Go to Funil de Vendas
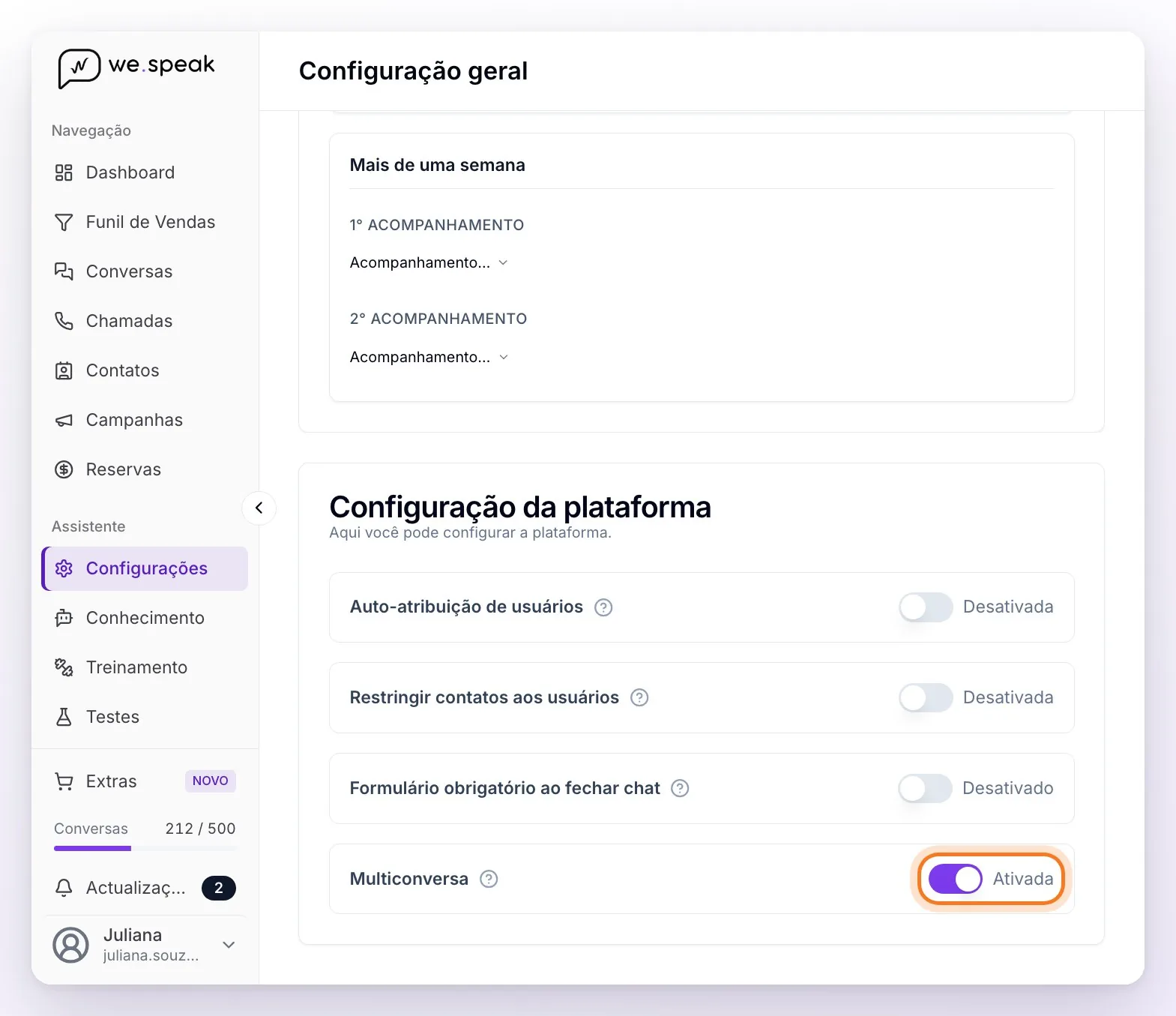Viewport: 1176px width, 1016px height. [x=145, y=222]
